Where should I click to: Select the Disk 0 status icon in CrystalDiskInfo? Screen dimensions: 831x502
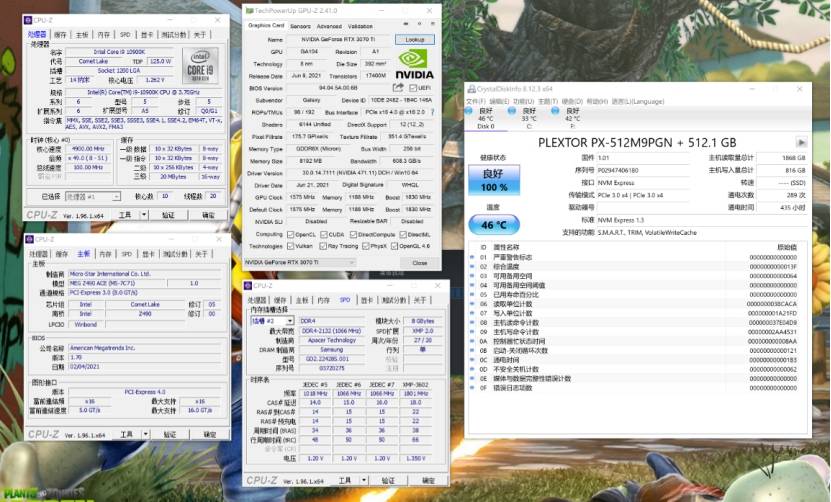(x=468, y=111)
